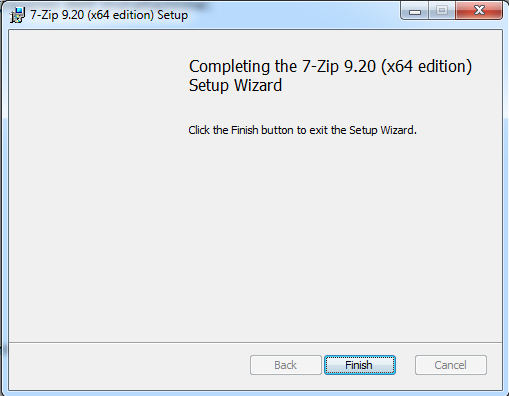The image size is (509, 396).
Task: Click the window title '7-Zip 9.20 (x64 edition) Setup'
Action: point(109,15)
